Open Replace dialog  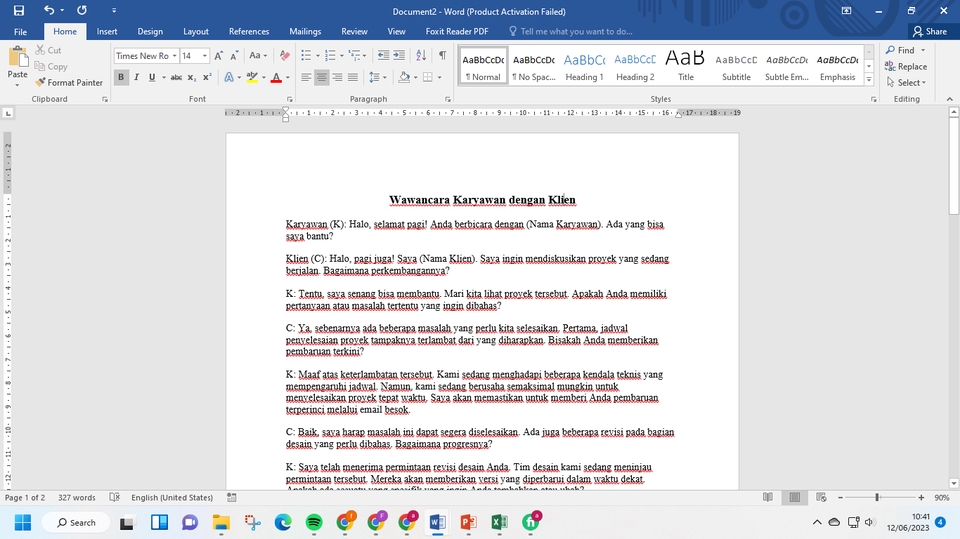(906, 66)
